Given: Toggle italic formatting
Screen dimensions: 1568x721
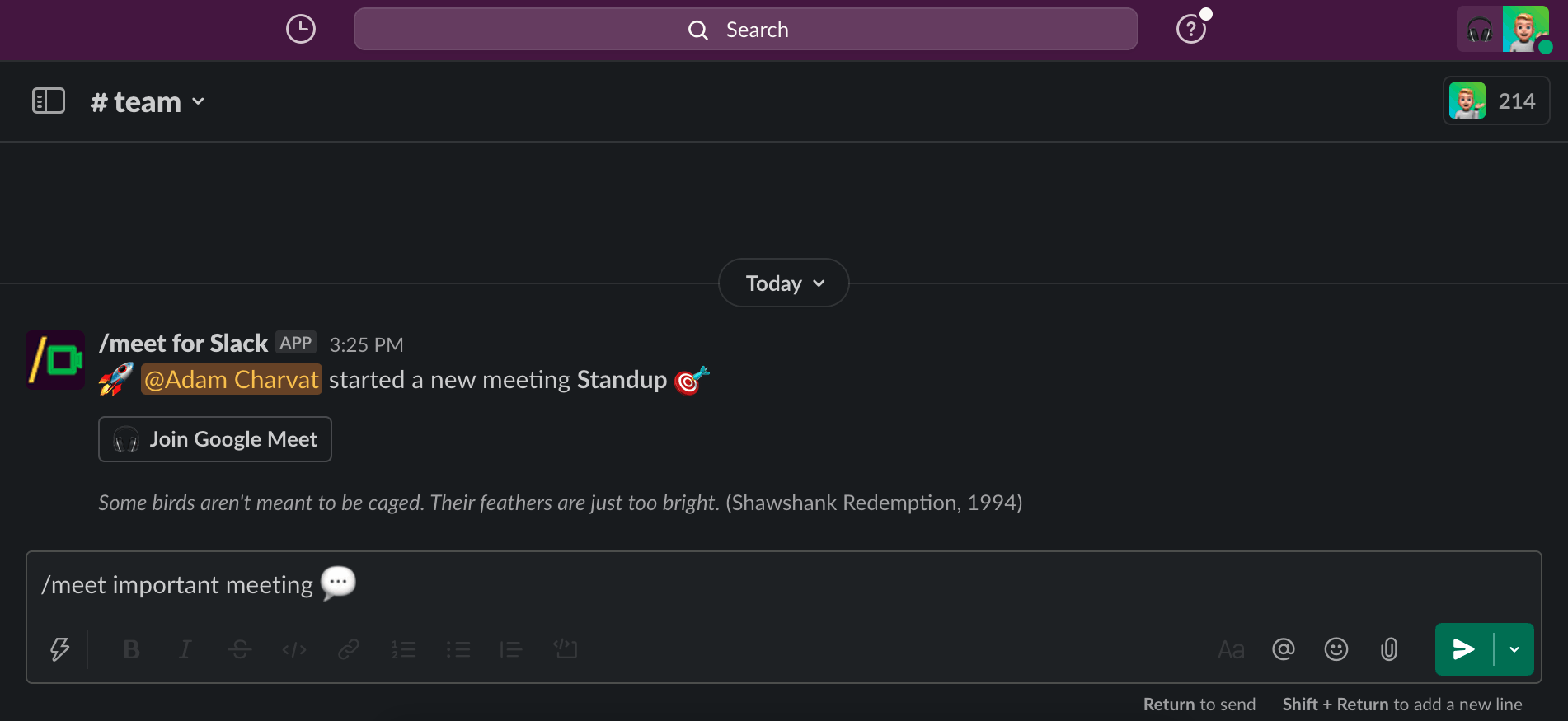Looking at the screenshot, I should click(x=185, y=649).
